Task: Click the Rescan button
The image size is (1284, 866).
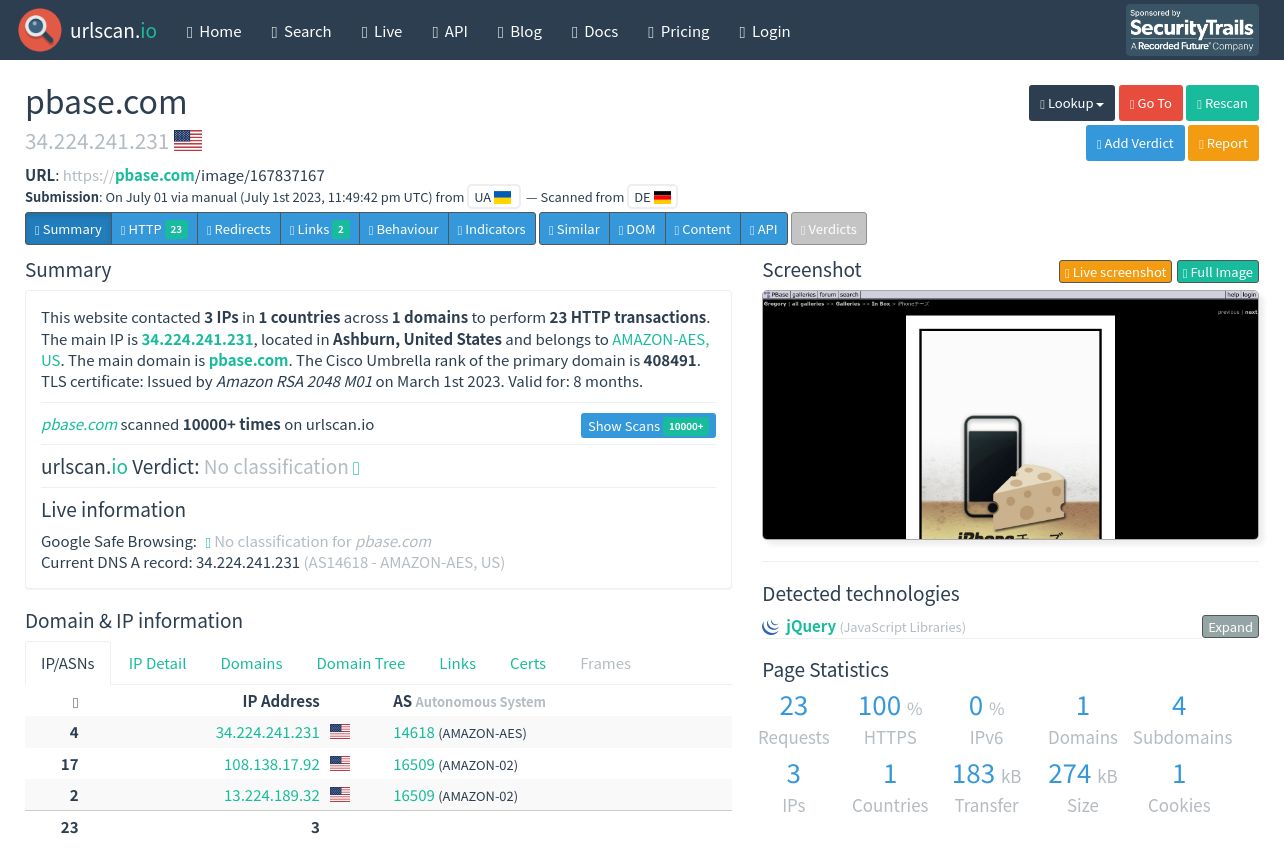Action: (x=1222, y=103)
